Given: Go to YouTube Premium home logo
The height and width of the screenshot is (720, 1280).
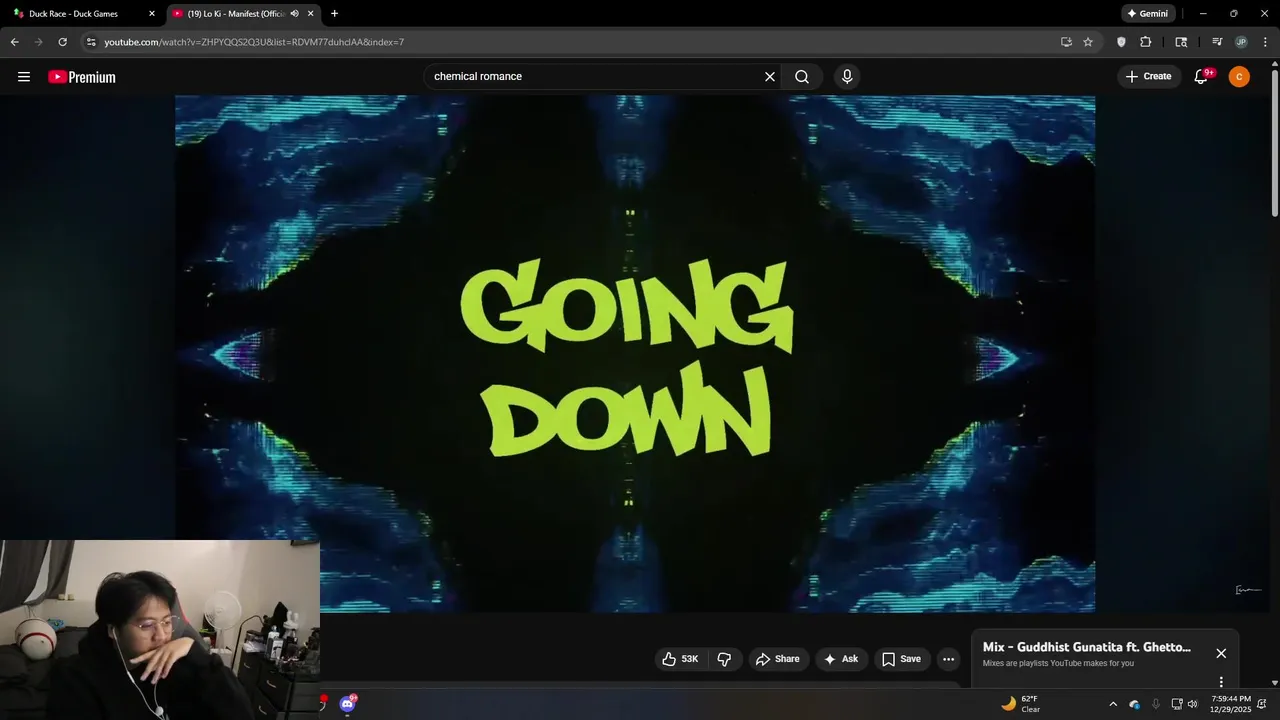Looking at the screenshot, I should [x=82, y=77].
